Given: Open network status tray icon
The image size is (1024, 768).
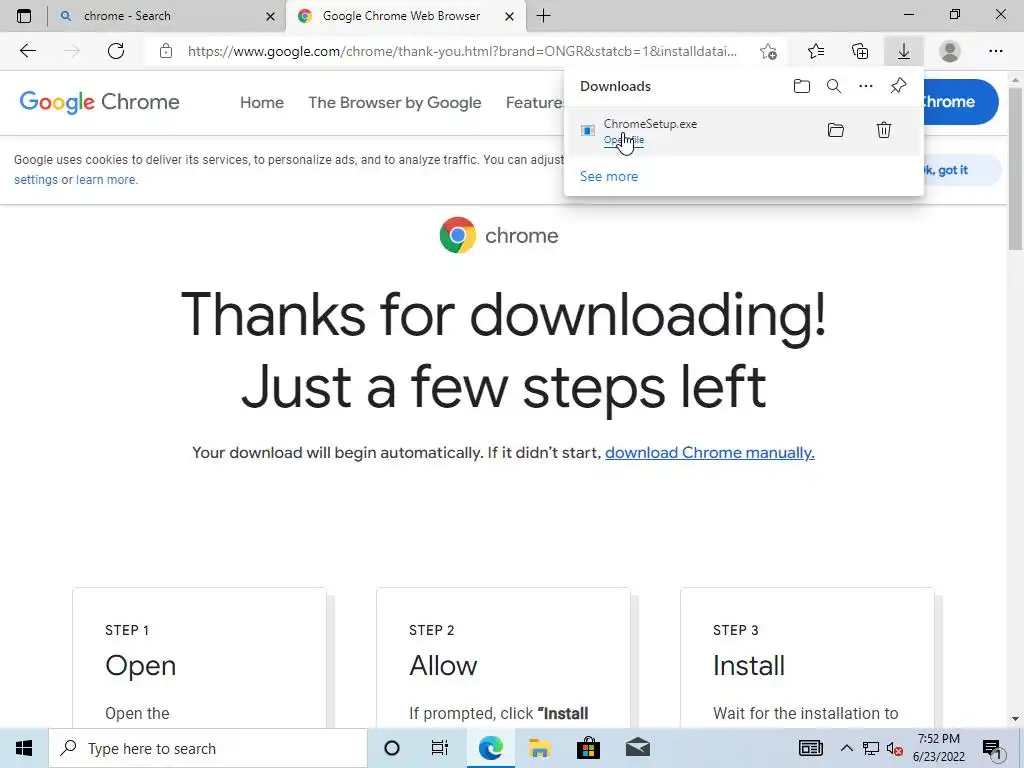Looking at the screenshot, I should pos(871,748).
